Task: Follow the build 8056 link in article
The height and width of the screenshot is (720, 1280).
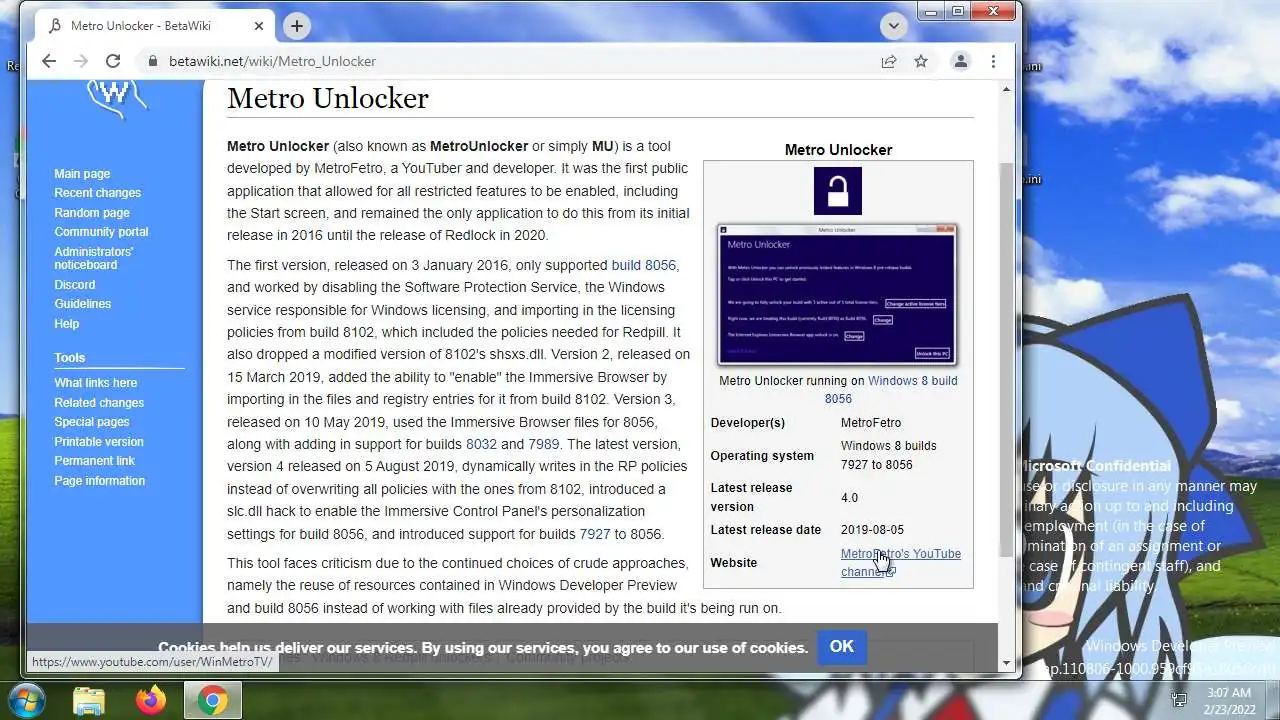Action: (644, 265)
